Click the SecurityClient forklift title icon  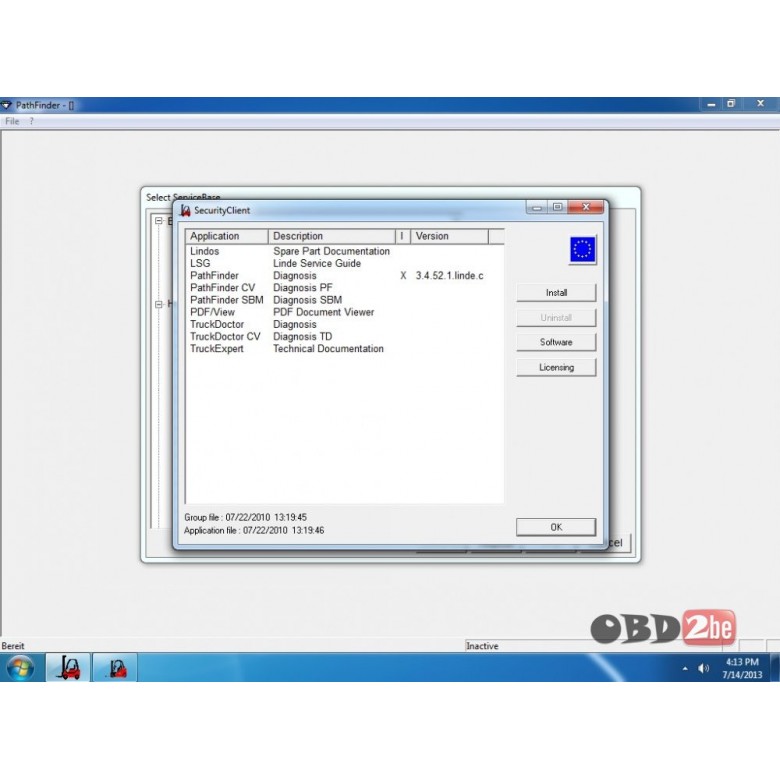pos(186,210)
